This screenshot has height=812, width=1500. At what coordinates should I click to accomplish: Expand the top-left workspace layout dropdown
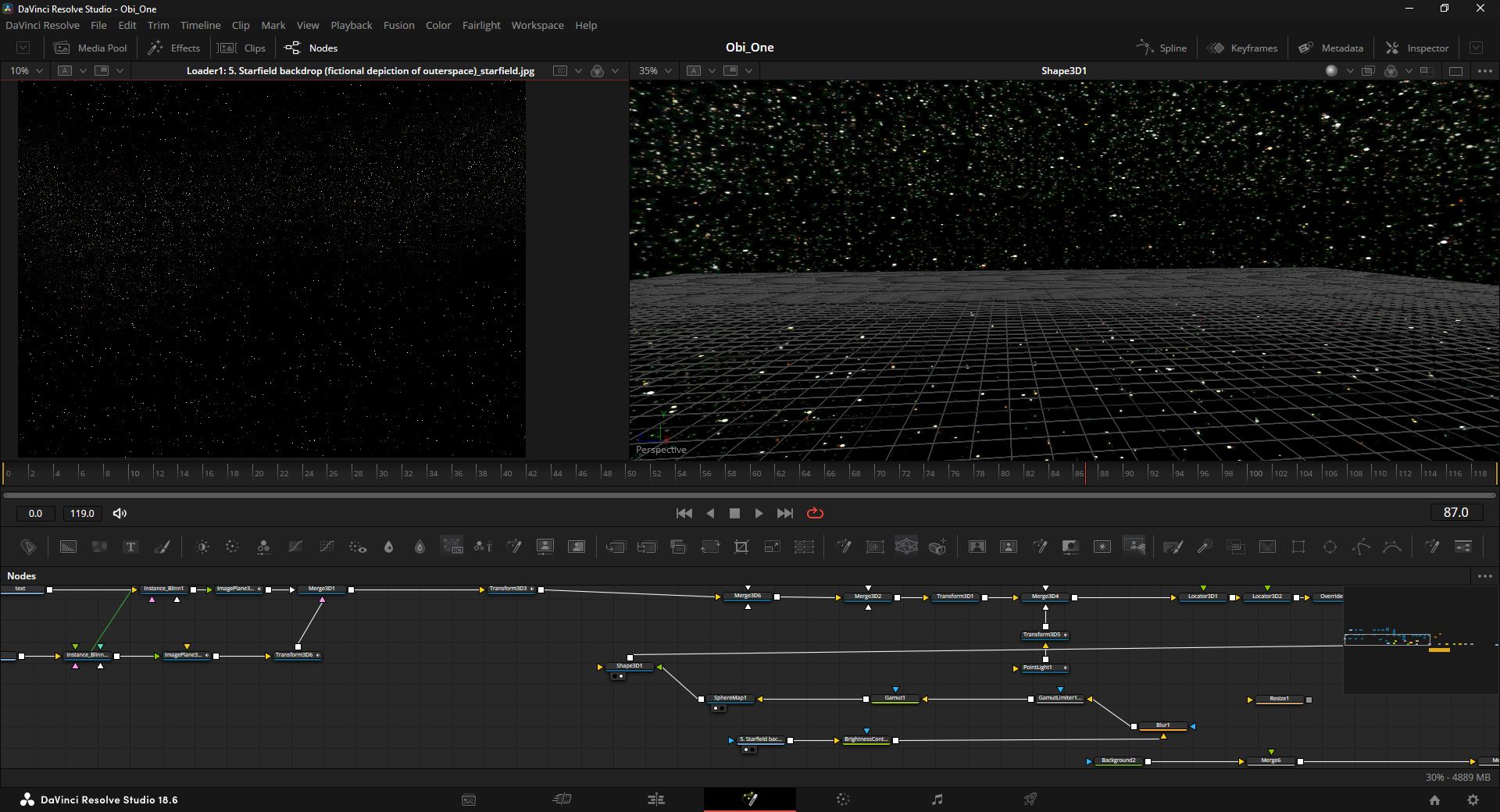click(23, 48)
